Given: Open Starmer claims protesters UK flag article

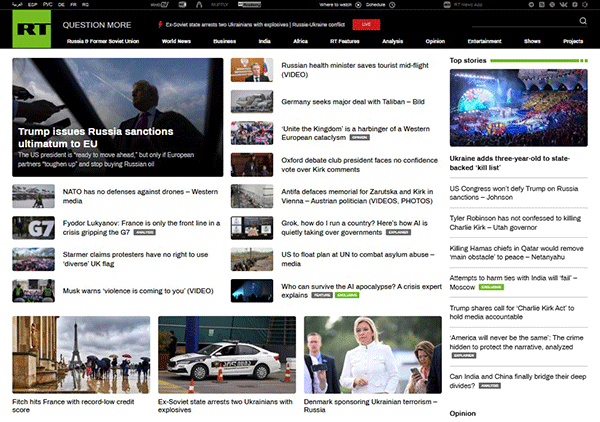Looking at the screenshot, I should tap(135, 259).
